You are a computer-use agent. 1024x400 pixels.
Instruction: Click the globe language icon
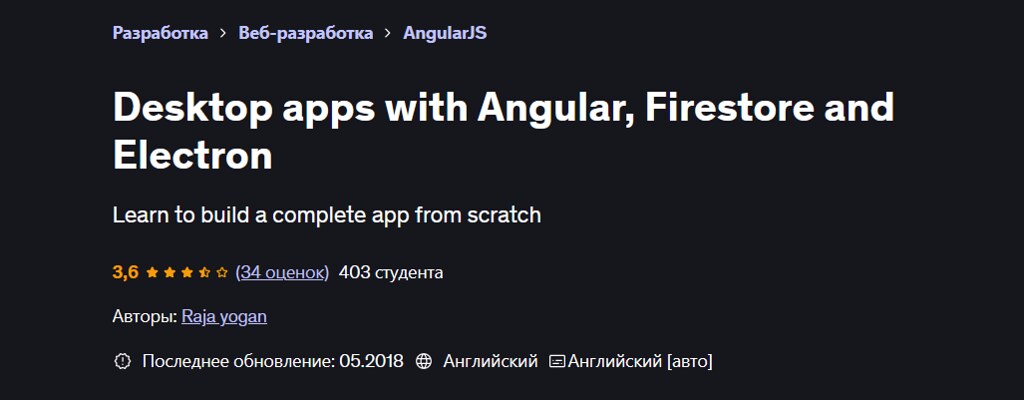[423, 361]
